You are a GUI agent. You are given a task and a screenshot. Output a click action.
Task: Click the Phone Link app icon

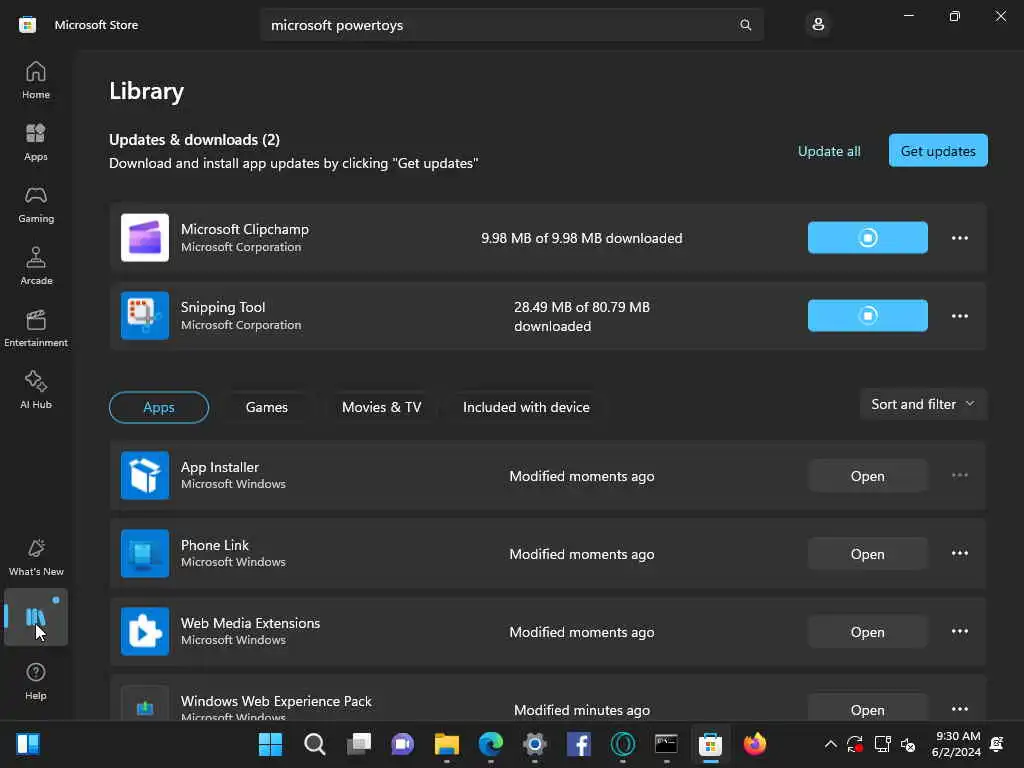point(145,554)
